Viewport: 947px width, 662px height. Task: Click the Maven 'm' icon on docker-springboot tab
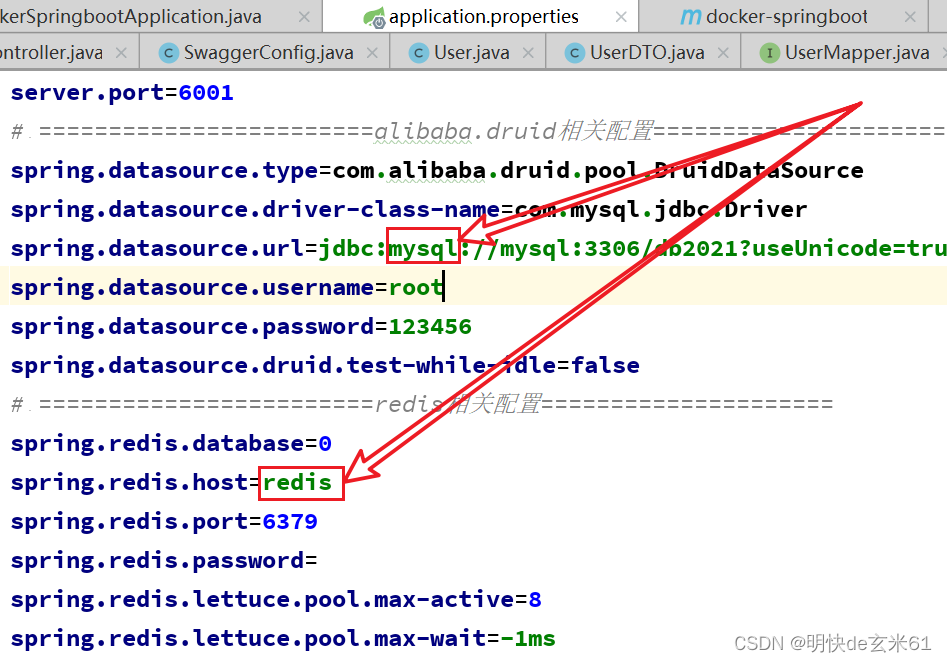pos(691,17)
